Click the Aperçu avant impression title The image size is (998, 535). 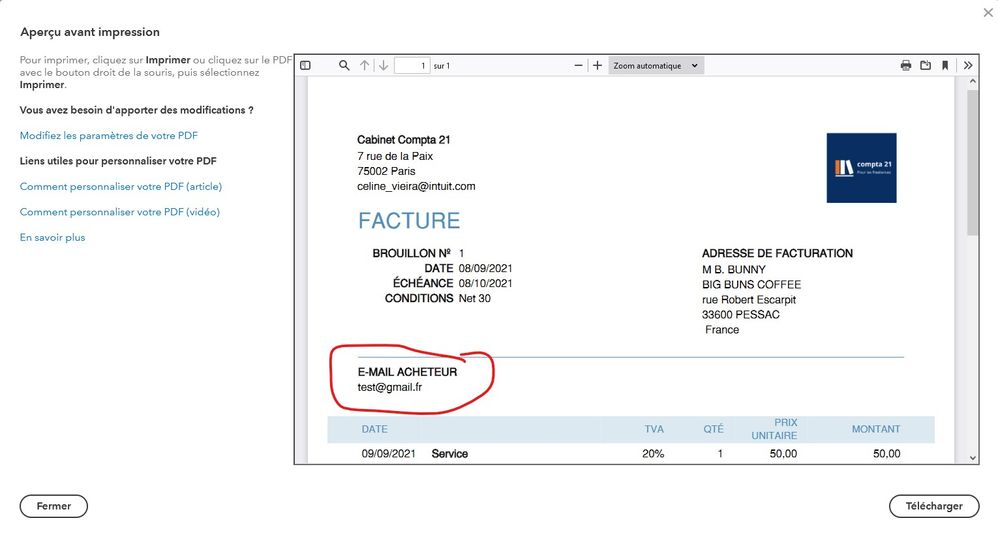click(90, 32)
